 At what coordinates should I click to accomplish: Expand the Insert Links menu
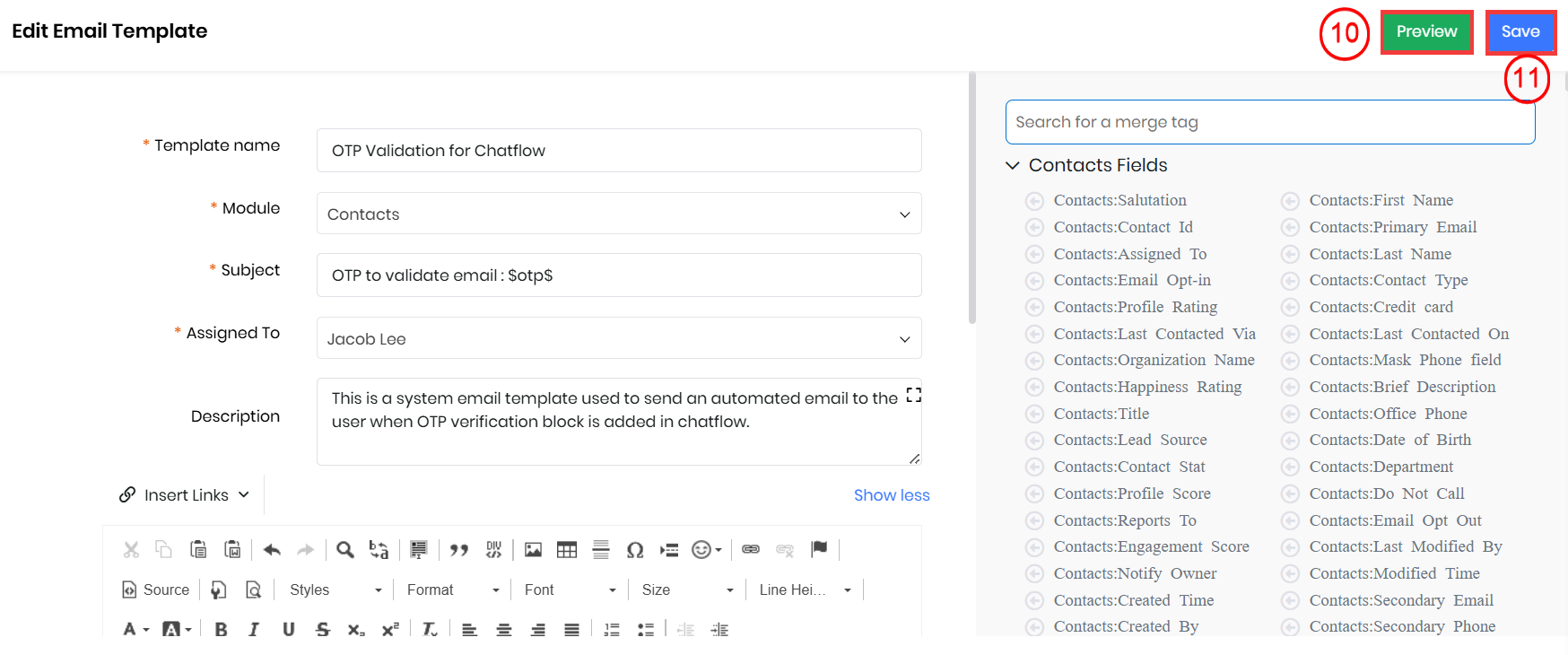pos(184,495)
